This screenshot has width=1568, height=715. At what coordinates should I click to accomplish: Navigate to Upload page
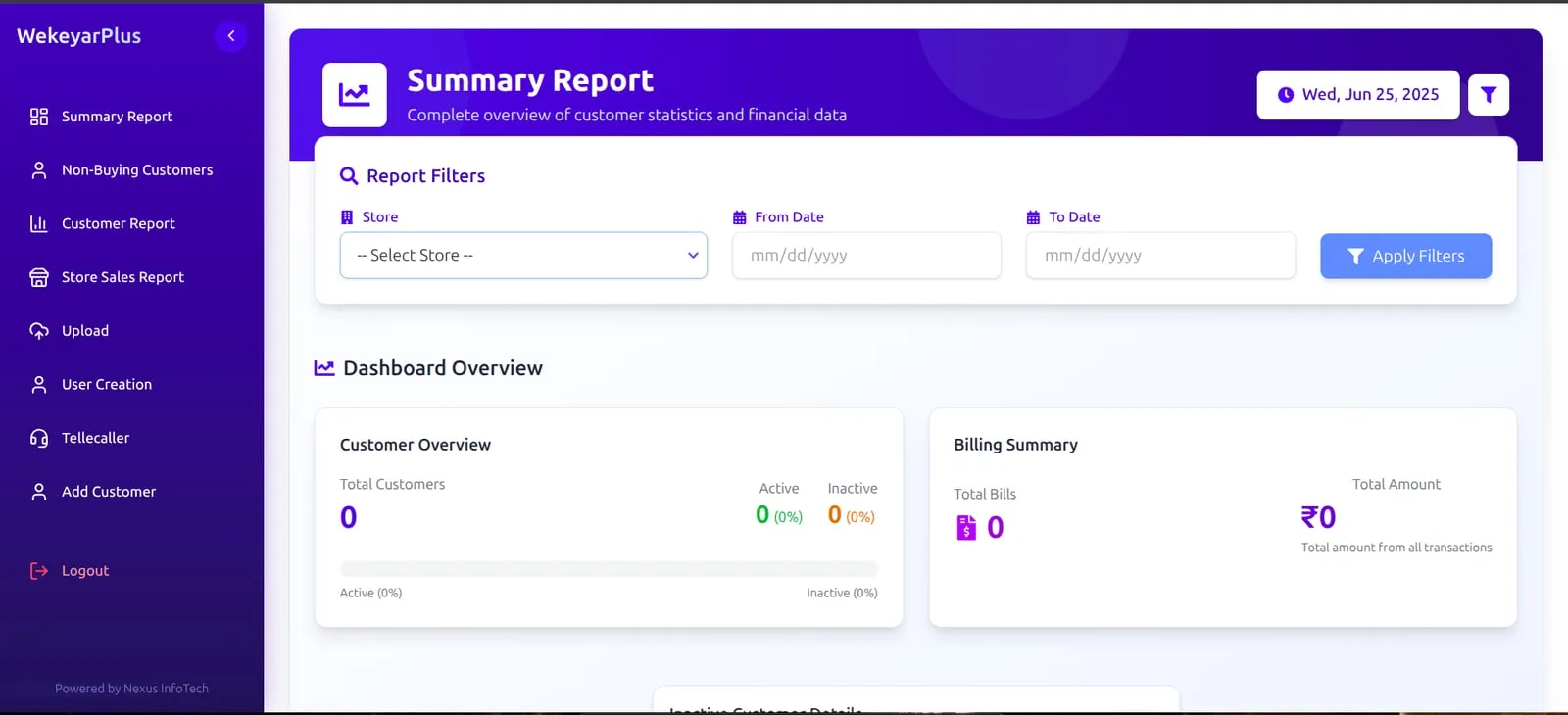click(85, 331)
